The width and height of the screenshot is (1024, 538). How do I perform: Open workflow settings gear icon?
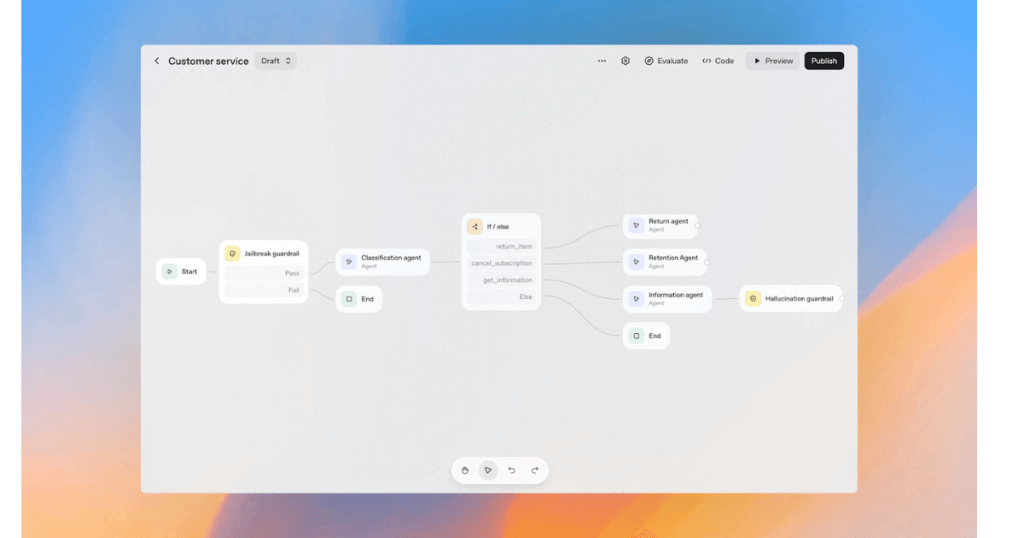click(x=625, y=61)
